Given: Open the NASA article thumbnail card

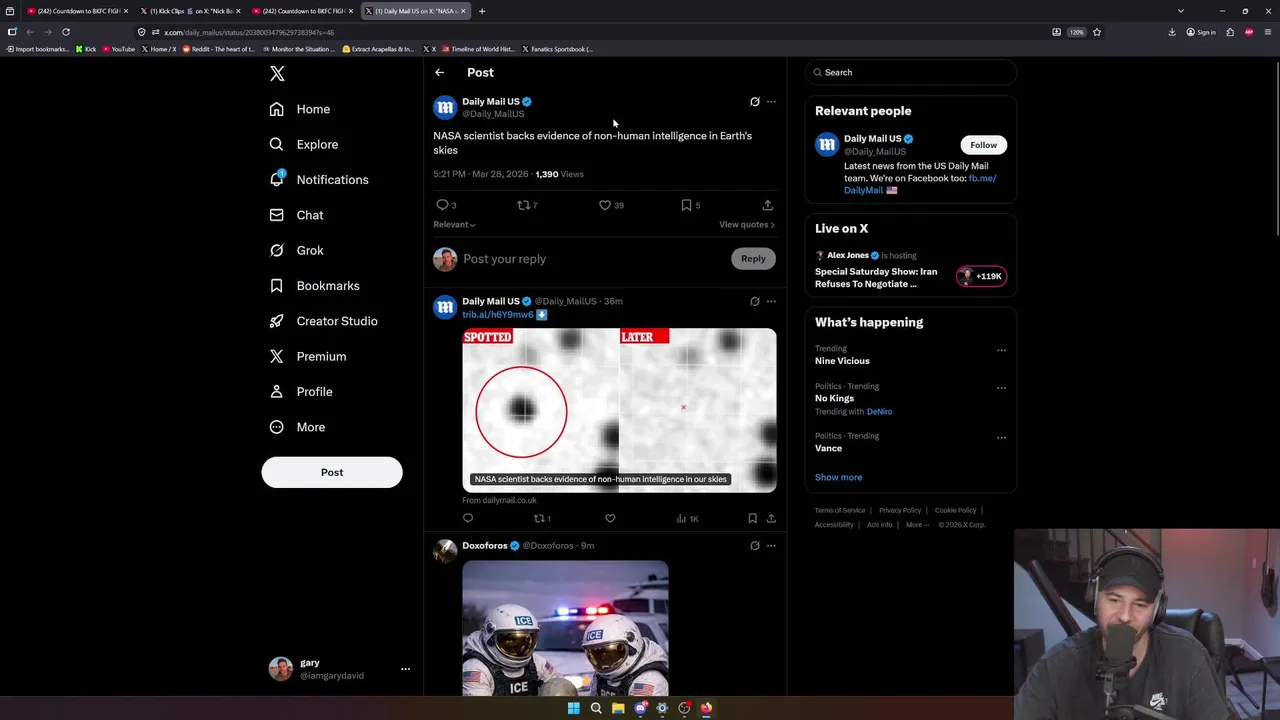Looking at the screenshot, I should [619, 410].
